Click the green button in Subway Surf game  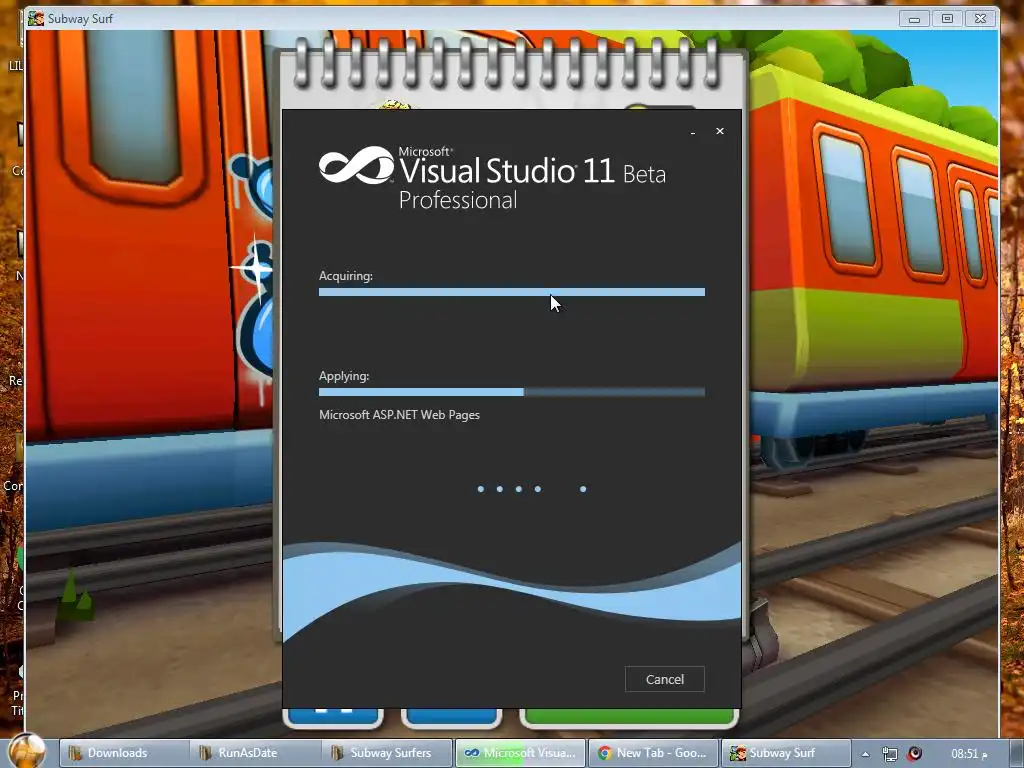(x=629, y=717)
